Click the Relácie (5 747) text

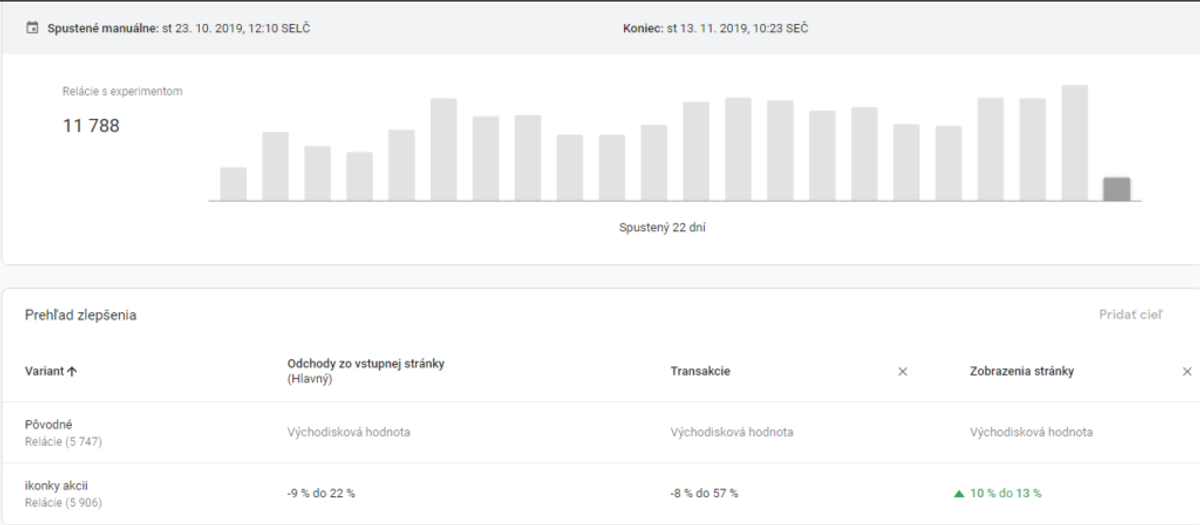point(64,441)
